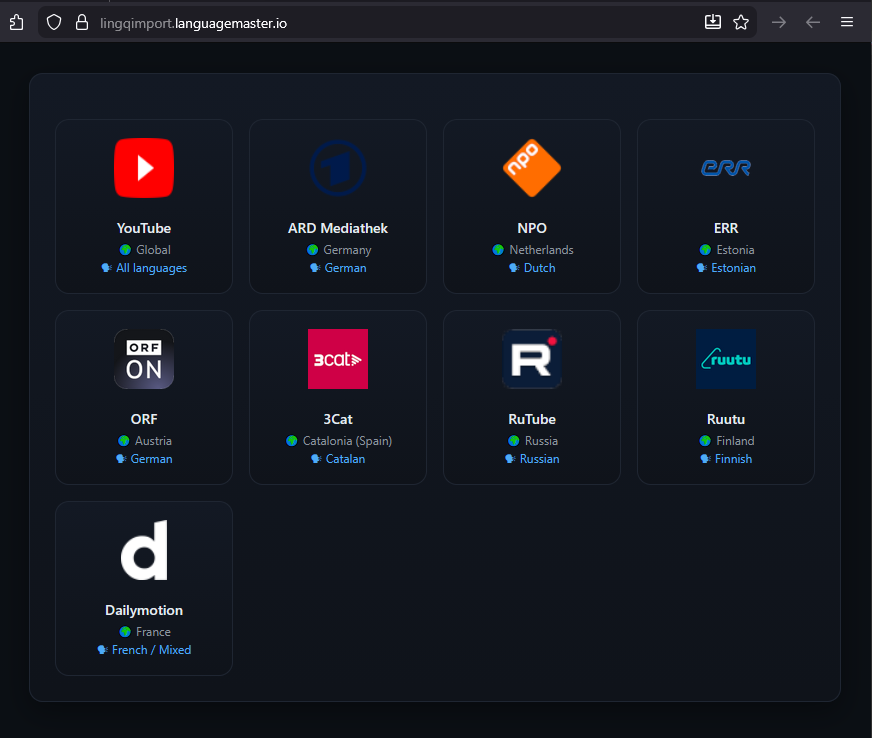Click the "Finnish" label under Ruutu

(x=733, y=459)
